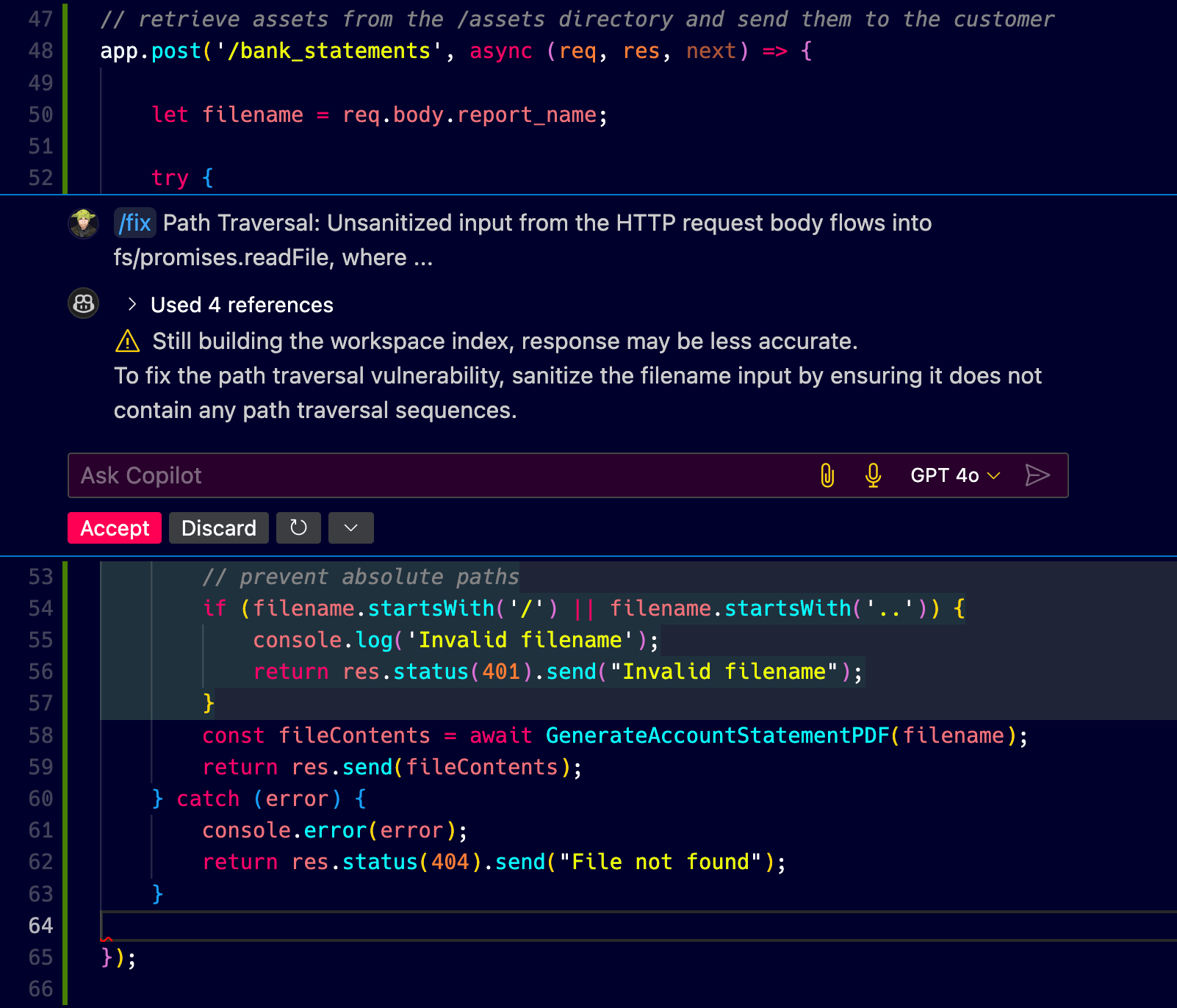Screen dimensions: 1177x1008
Task: Click the /fix command chip
Action: [135, 223]
